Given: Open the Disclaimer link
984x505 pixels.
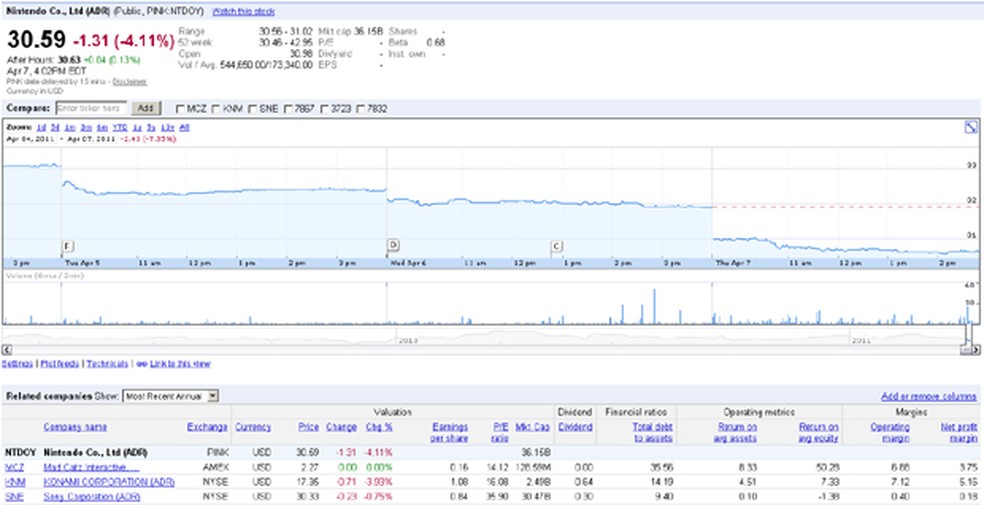Looking at the screenshot, I should click(130, 82).
